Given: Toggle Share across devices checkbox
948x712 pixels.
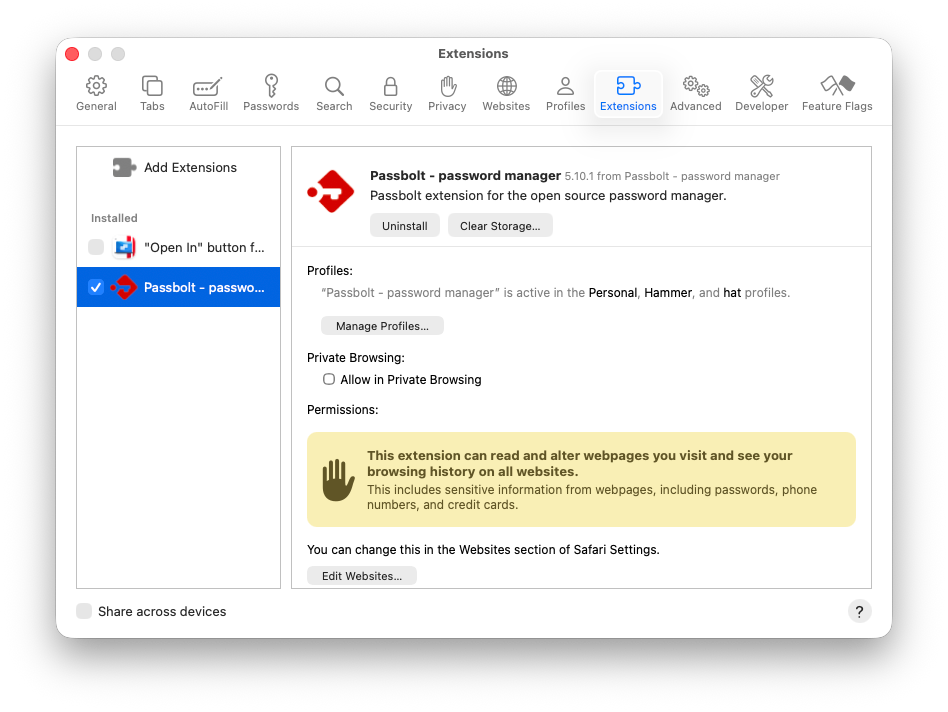Looking at the screenshot, I should 84,611.
